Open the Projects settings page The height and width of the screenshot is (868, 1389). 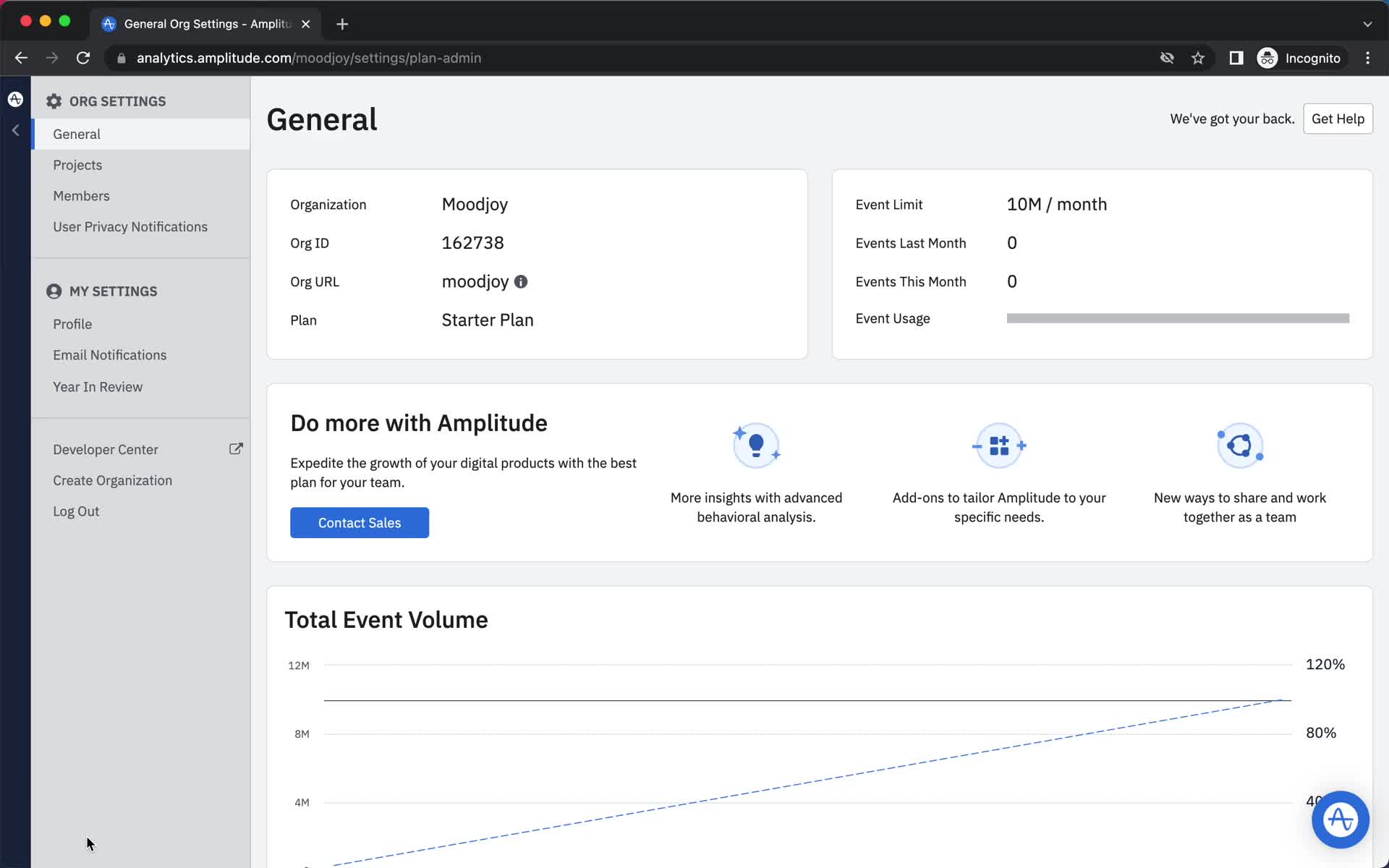77,165
